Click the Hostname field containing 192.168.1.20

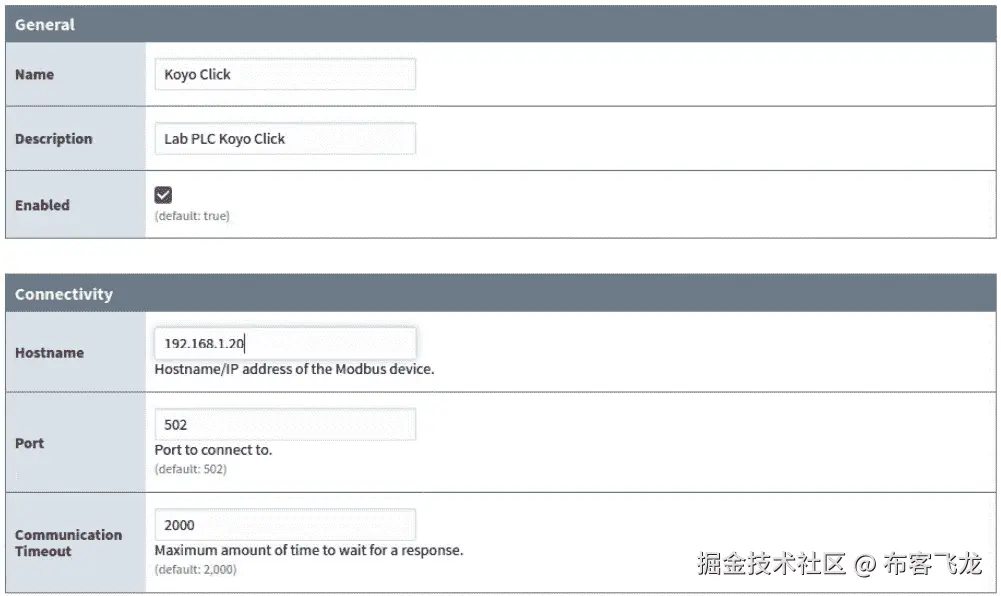pyautogui.click(x=285, y=343)
